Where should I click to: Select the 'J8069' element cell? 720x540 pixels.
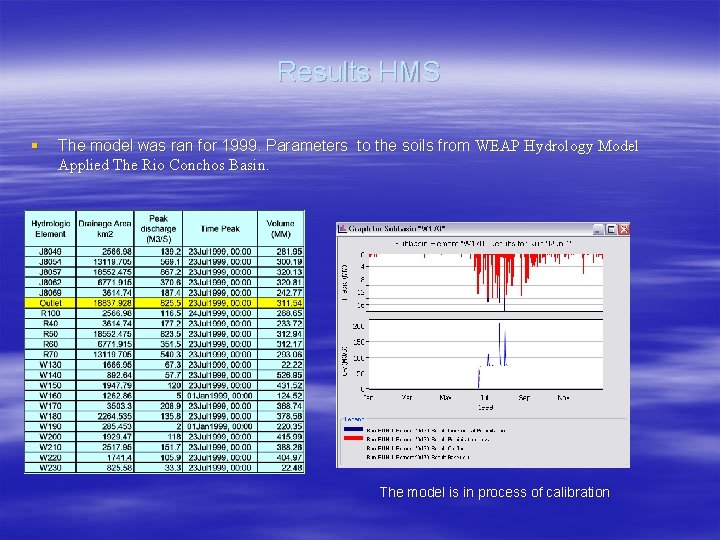coord(51,292)
